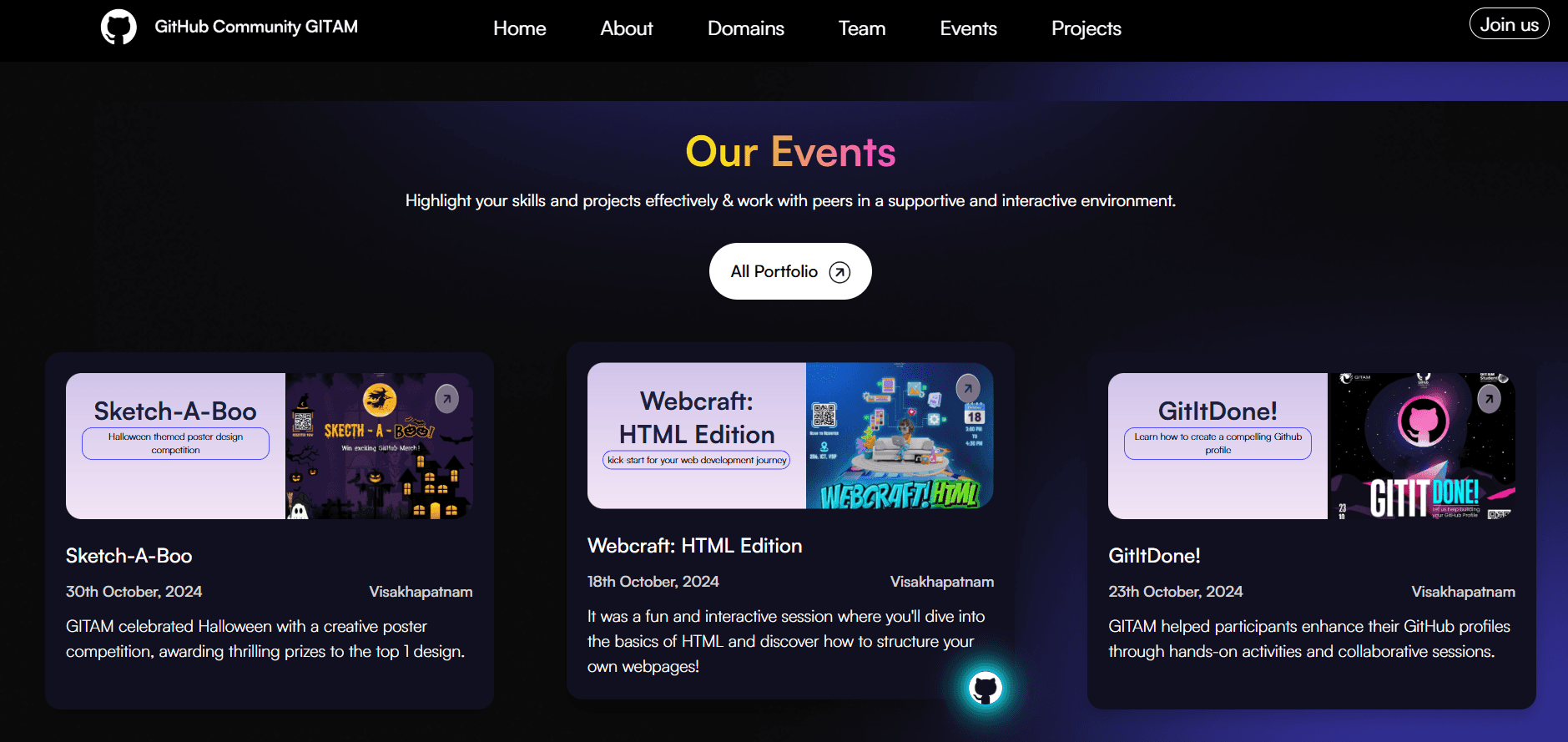Click arrow icon on Webcraft poster

(x=968, y=388)
